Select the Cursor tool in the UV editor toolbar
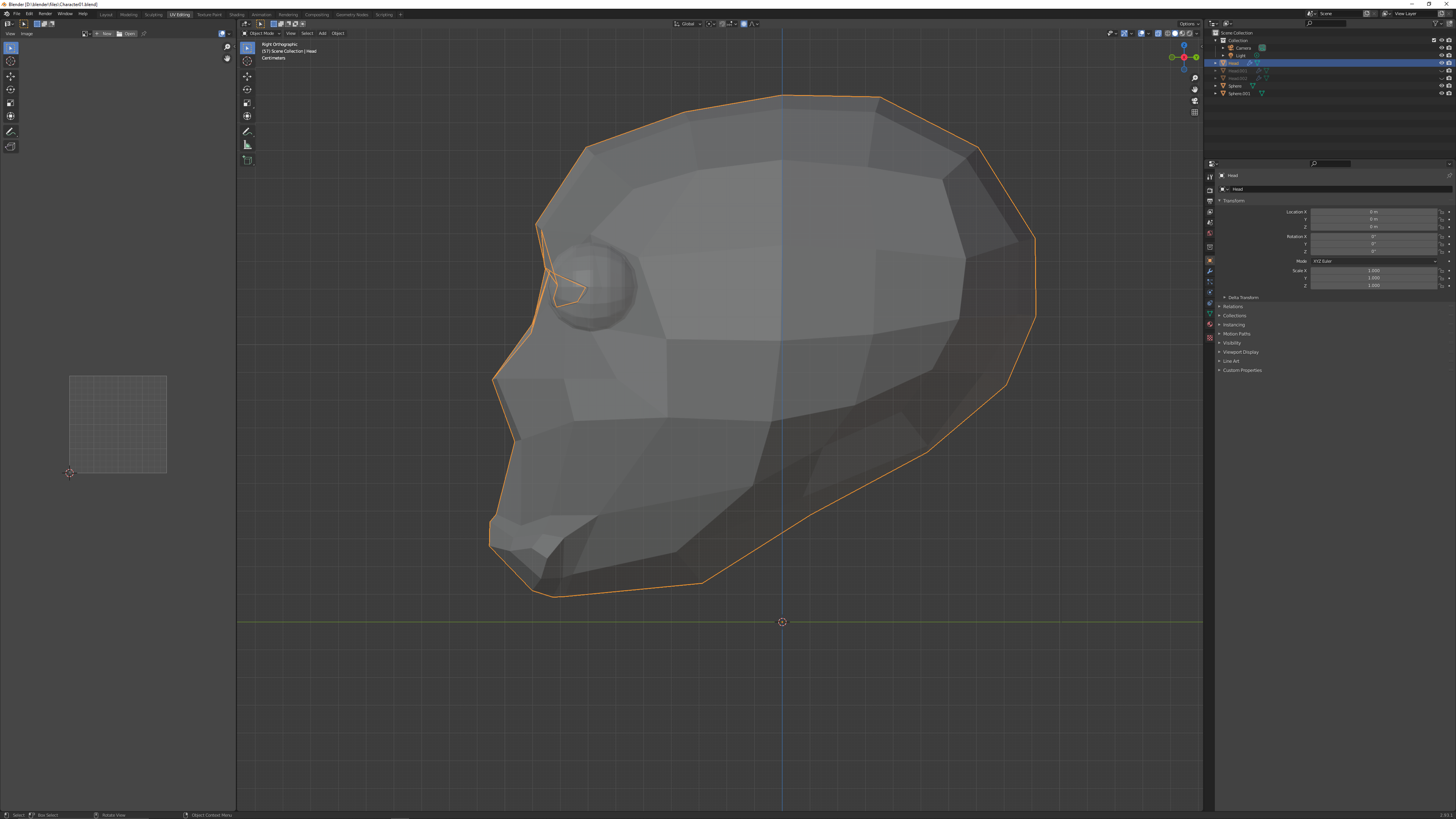The image size is (1456, 819). [x=11, y=61]
